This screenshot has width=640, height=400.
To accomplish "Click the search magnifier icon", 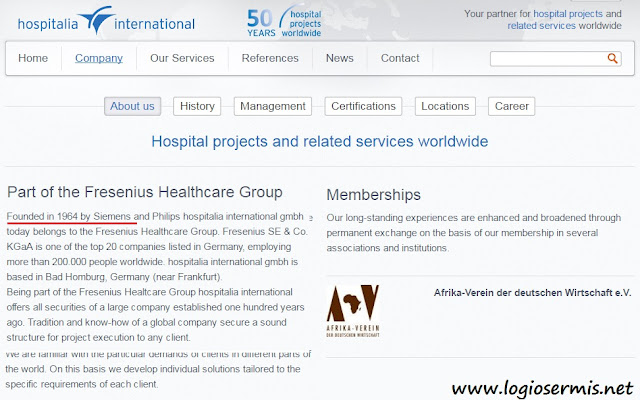I will pyautogui.click(x=612, y=58).
